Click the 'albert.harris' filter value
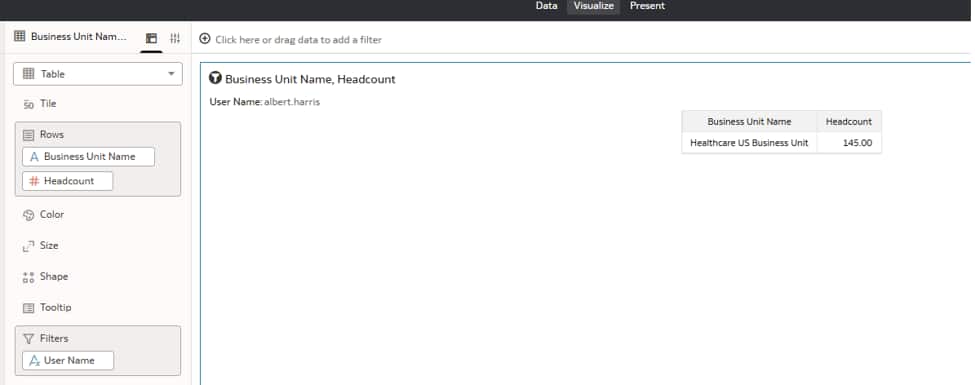Viewport: 975px width, 385px height. [x=292, y=102]
